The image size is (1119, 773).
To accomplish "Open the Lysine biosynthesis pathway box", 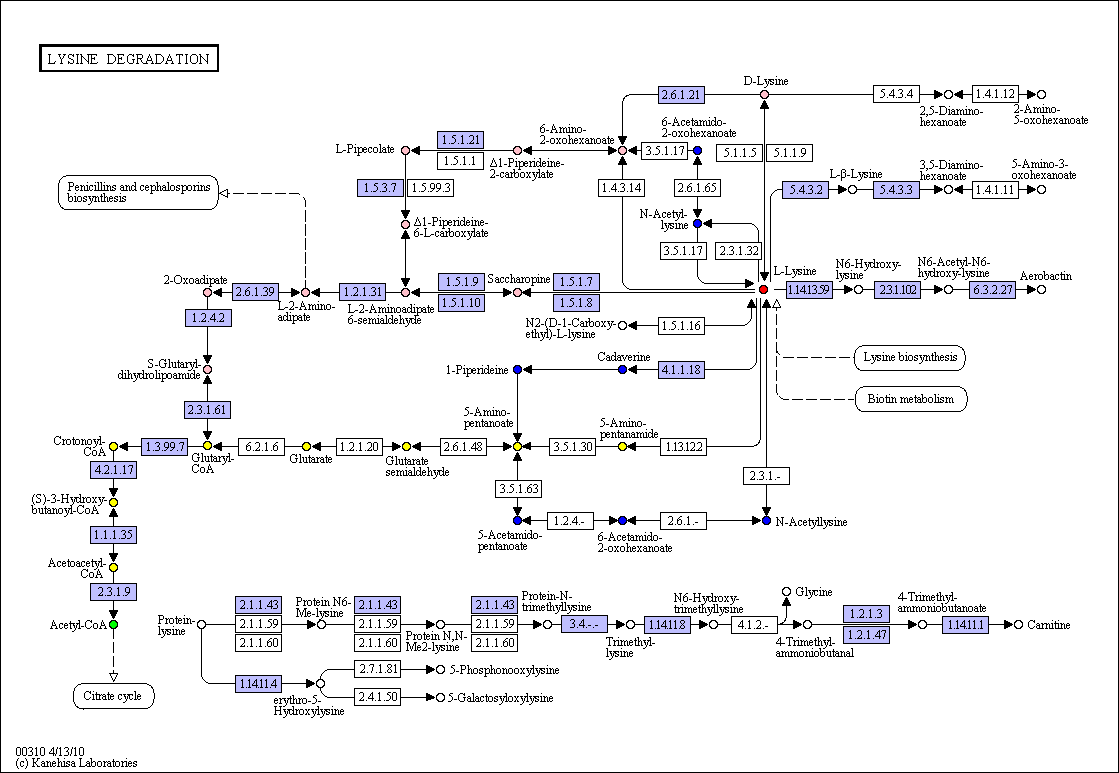I will pos(910,358).
